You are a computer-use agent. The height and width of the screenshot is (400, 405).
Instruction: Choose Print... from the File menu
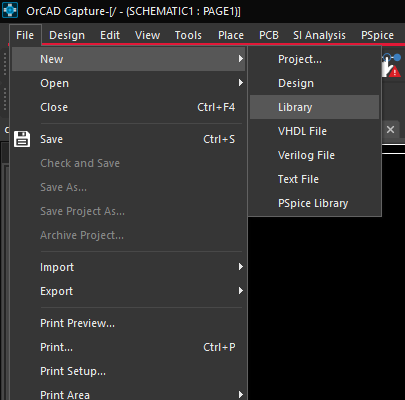pyautogui.click(x=128, y=347)
